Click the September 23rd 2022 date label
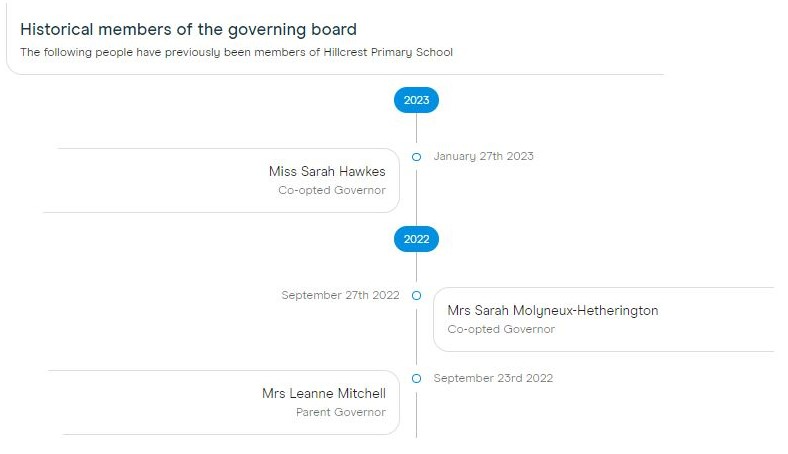The height and width of the screenshot is (454, 788). pyautogui.click(x=493, y=378)
